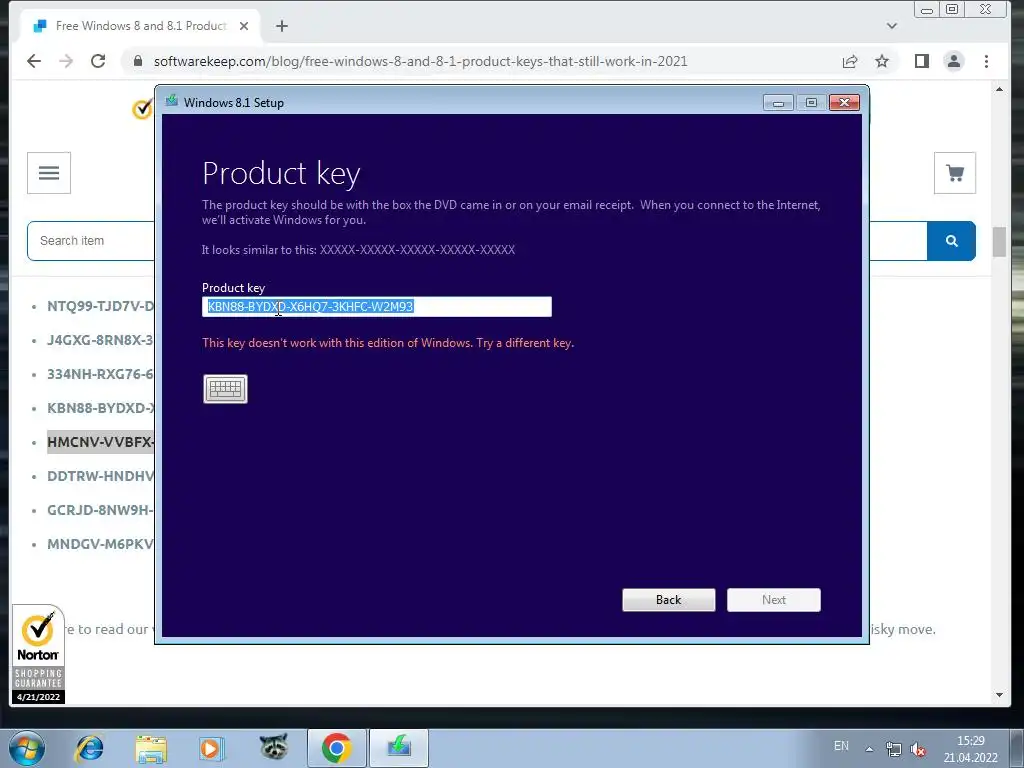
Task: Select the GCRJD-8NW9H key in the list
Action: (101, 510)
